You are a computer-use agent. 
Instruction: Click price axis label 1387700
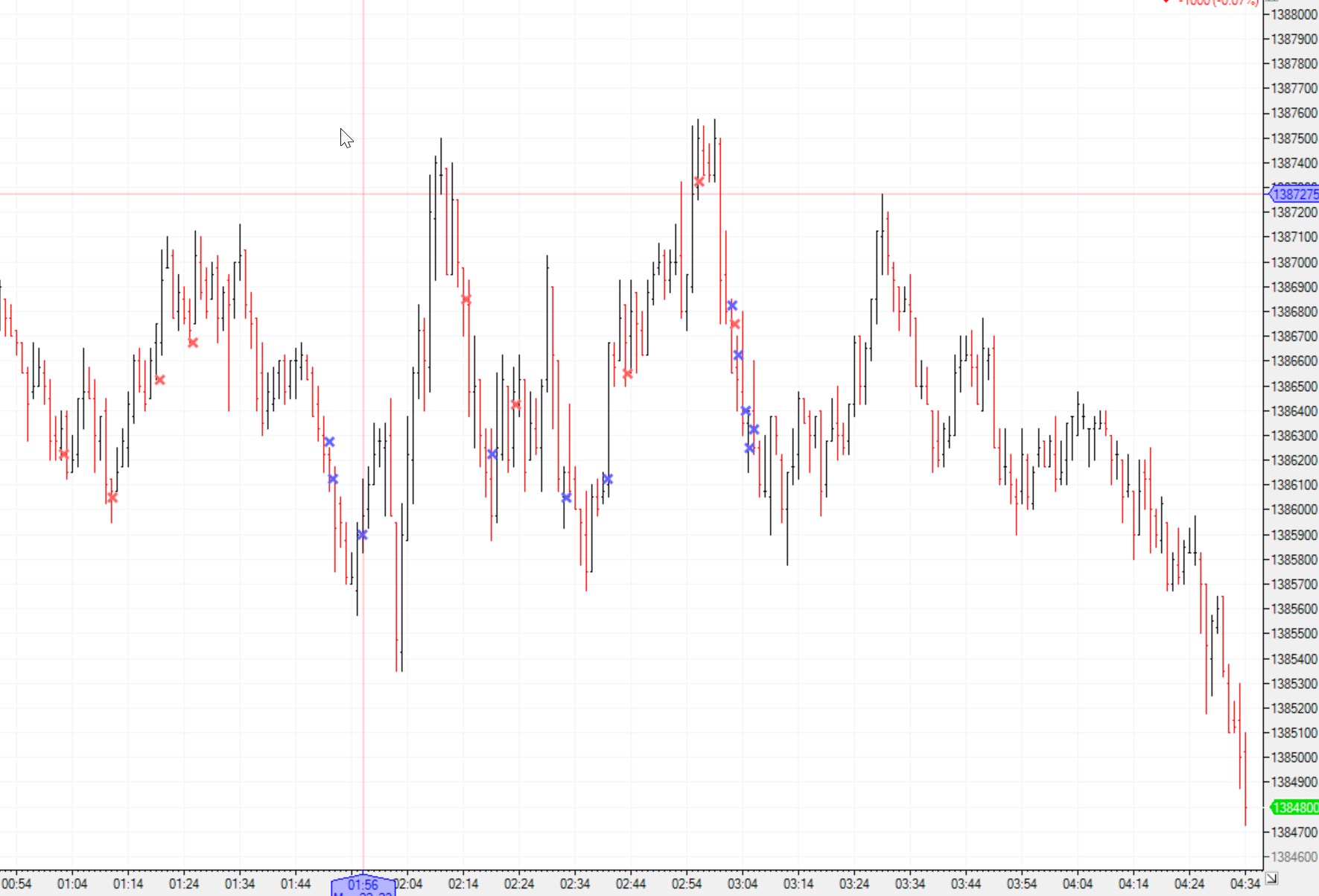pyautogui.click(x=1294, y=88)
